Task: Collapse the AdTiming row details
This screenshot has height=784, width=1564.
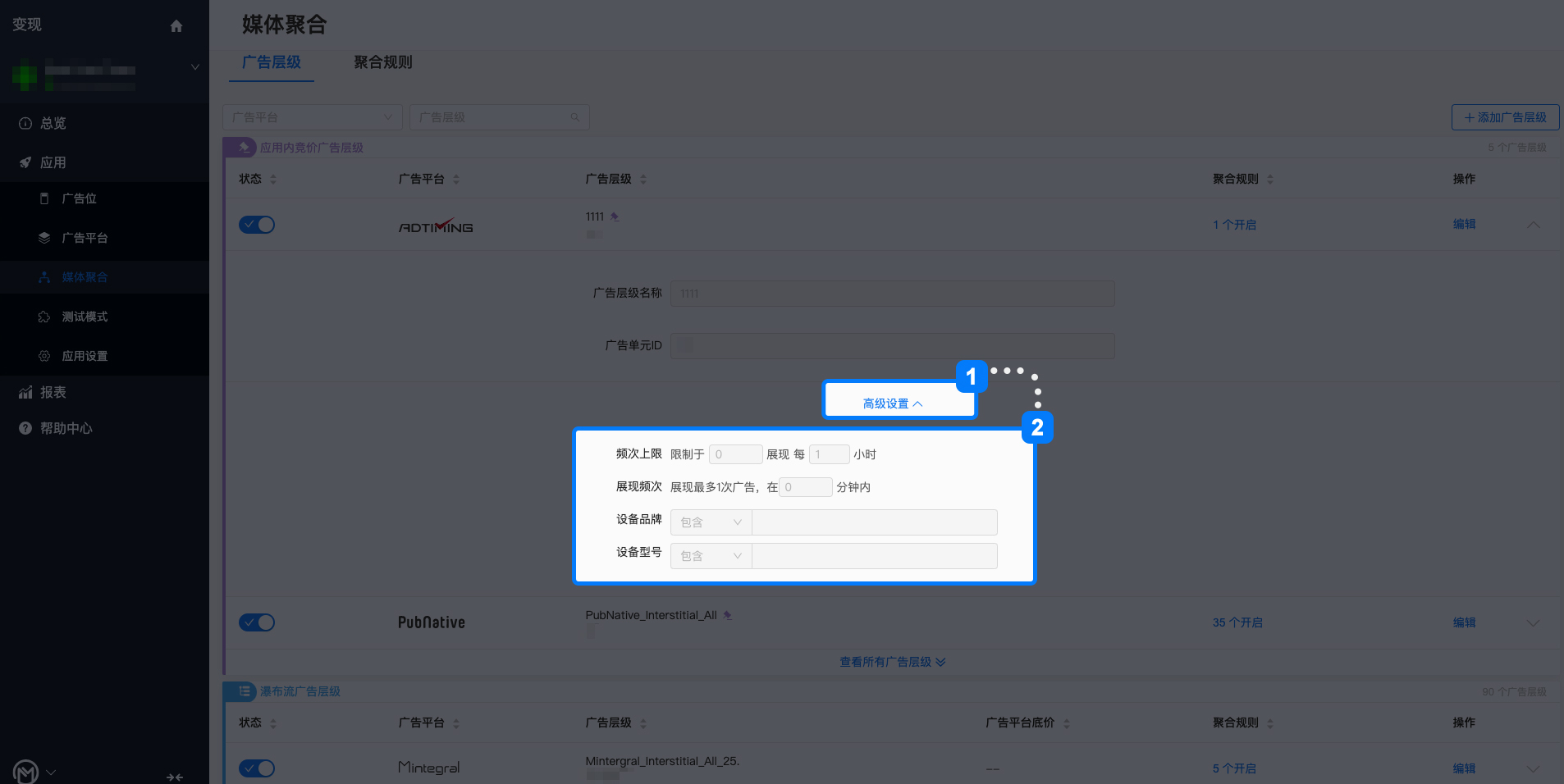Action: 1533,225
